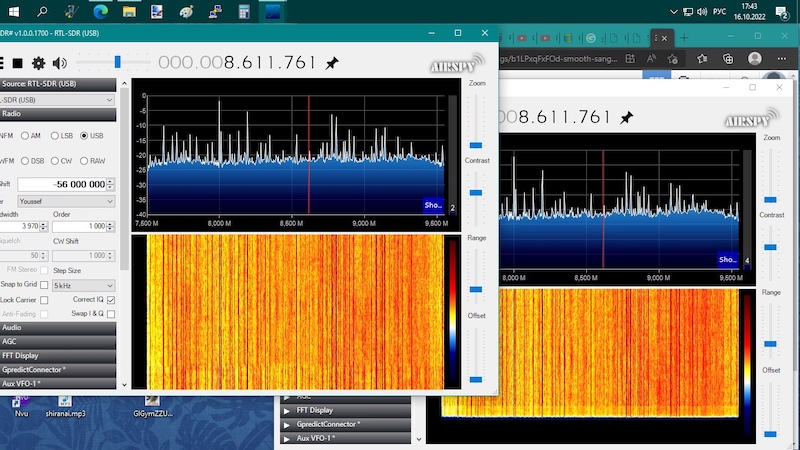800x450 pixels.
Task: Disable the Correct IQ checkbox
Action: (x=111, y=300)
